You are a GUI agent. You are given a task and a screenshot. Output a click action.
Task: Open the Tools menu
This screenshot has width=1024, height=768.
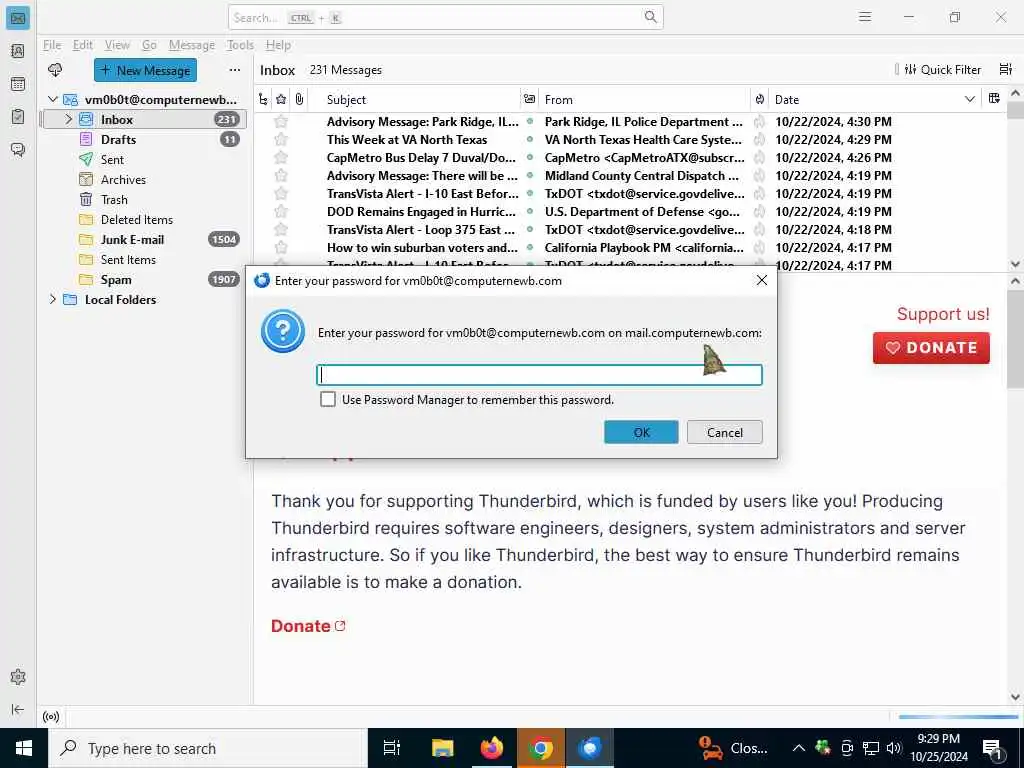pos(240,45)
